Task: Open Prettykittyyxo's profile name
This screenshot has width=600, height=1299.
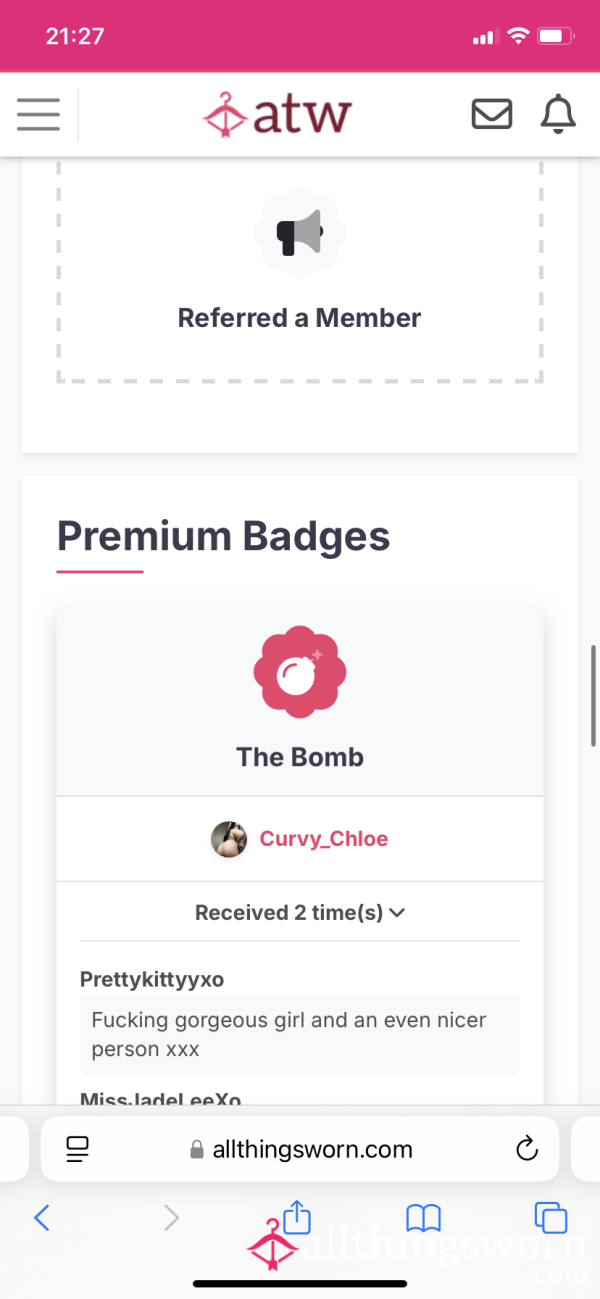Action: pyautogui.click(x=152, y=980)
